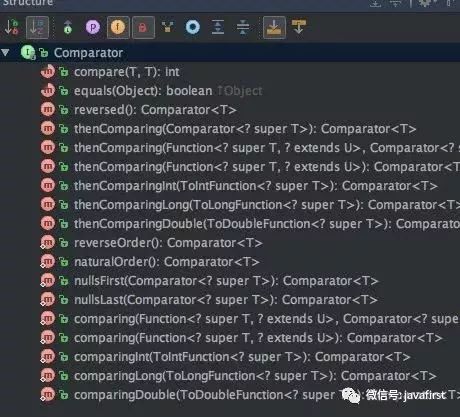Click method icon of thenComparingDouble row

47,223
